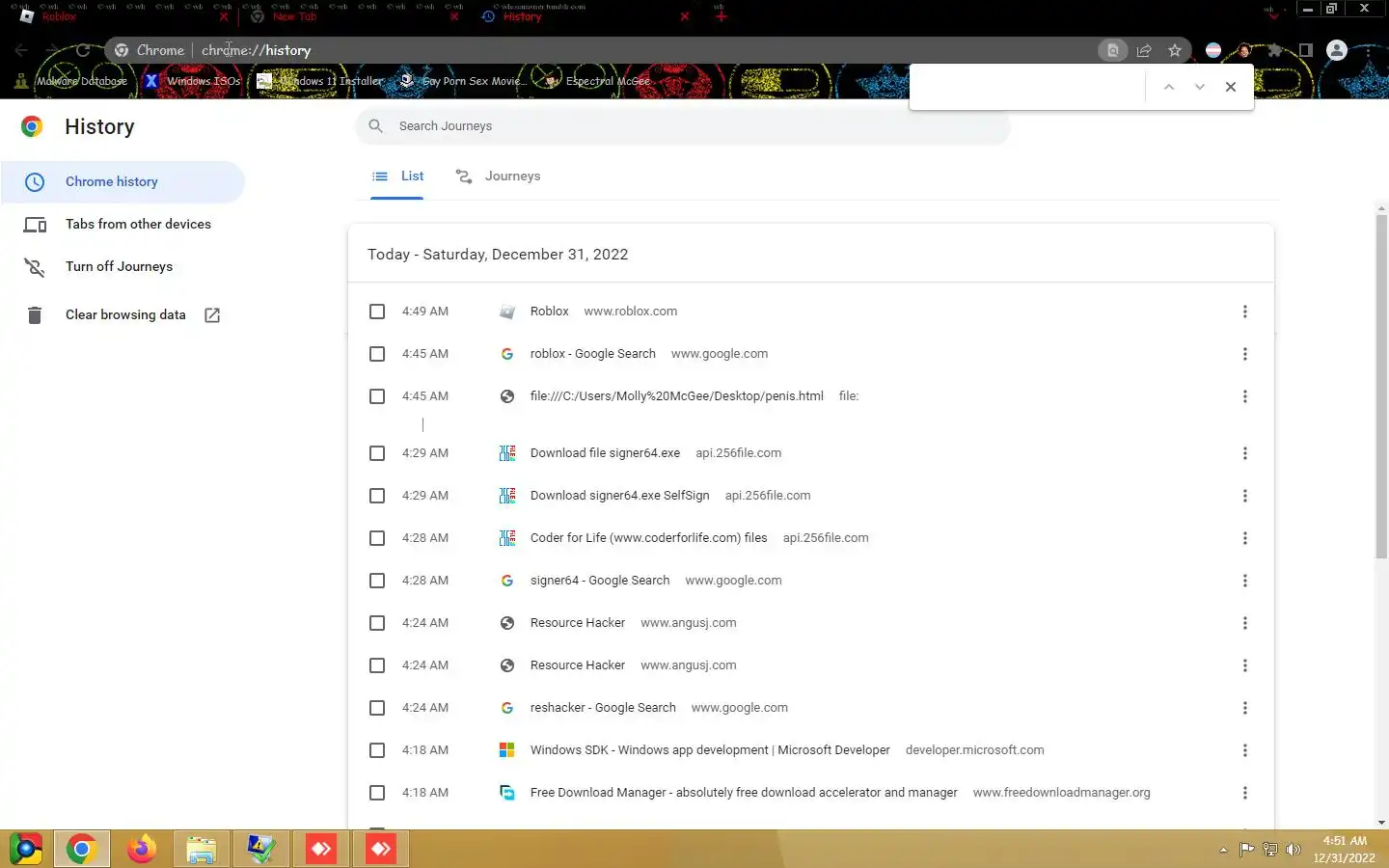Check the Coder for Life files entry
This screenshot has height=868, width=1389.
(377, 538)
